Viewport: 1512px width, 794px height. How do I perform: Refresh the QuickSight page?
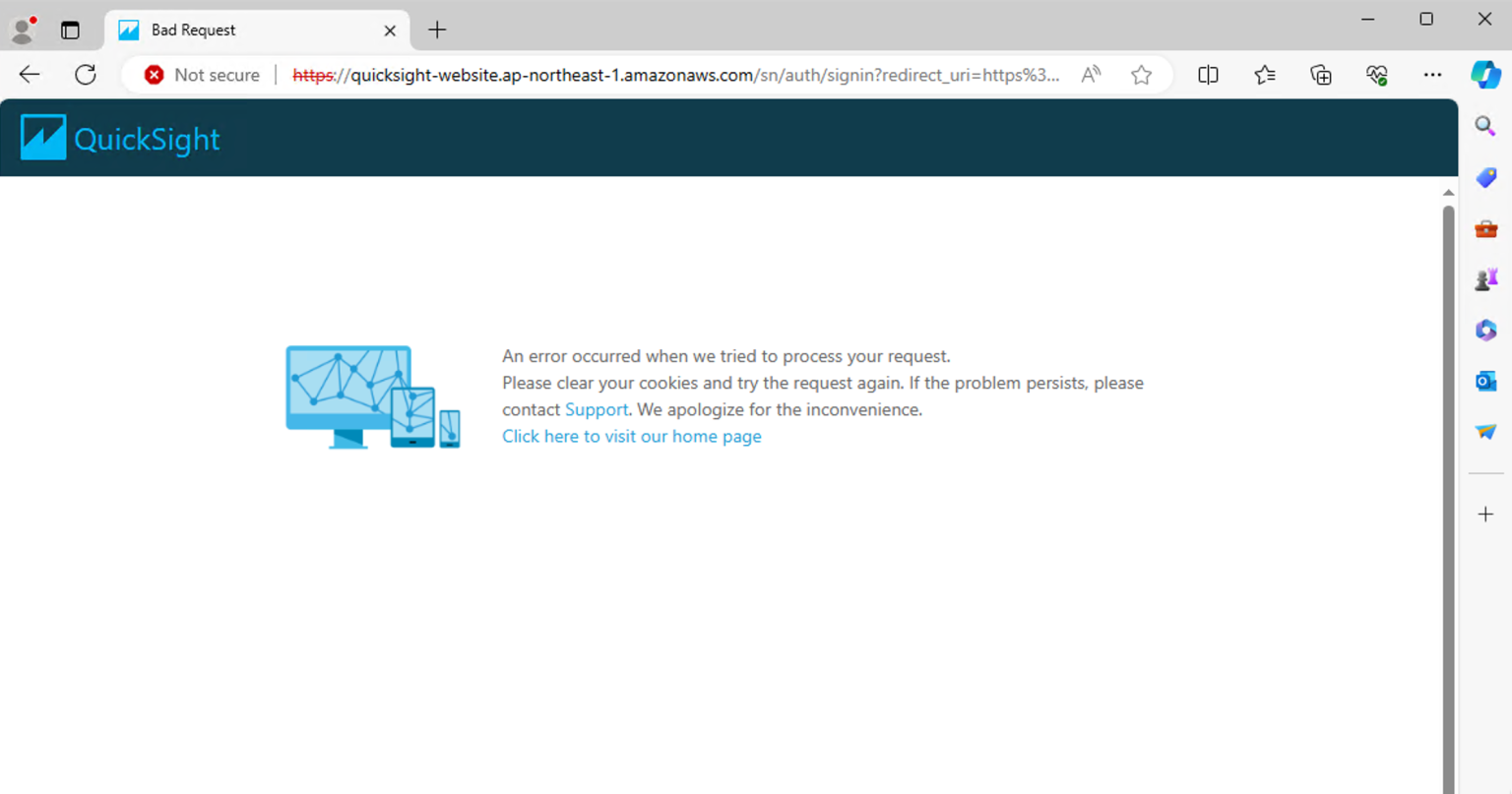tap(85, 74)
